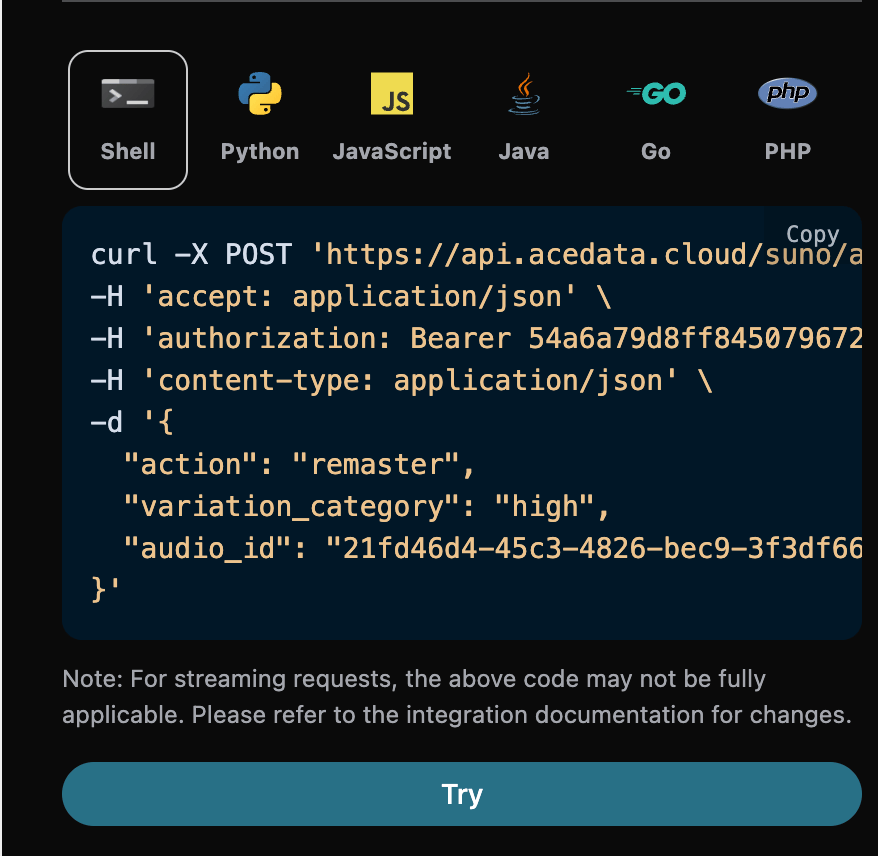This screenshot has height=856, width=878.
Task: Select the Java coffee cup icon
Action: tap(524, 95)
